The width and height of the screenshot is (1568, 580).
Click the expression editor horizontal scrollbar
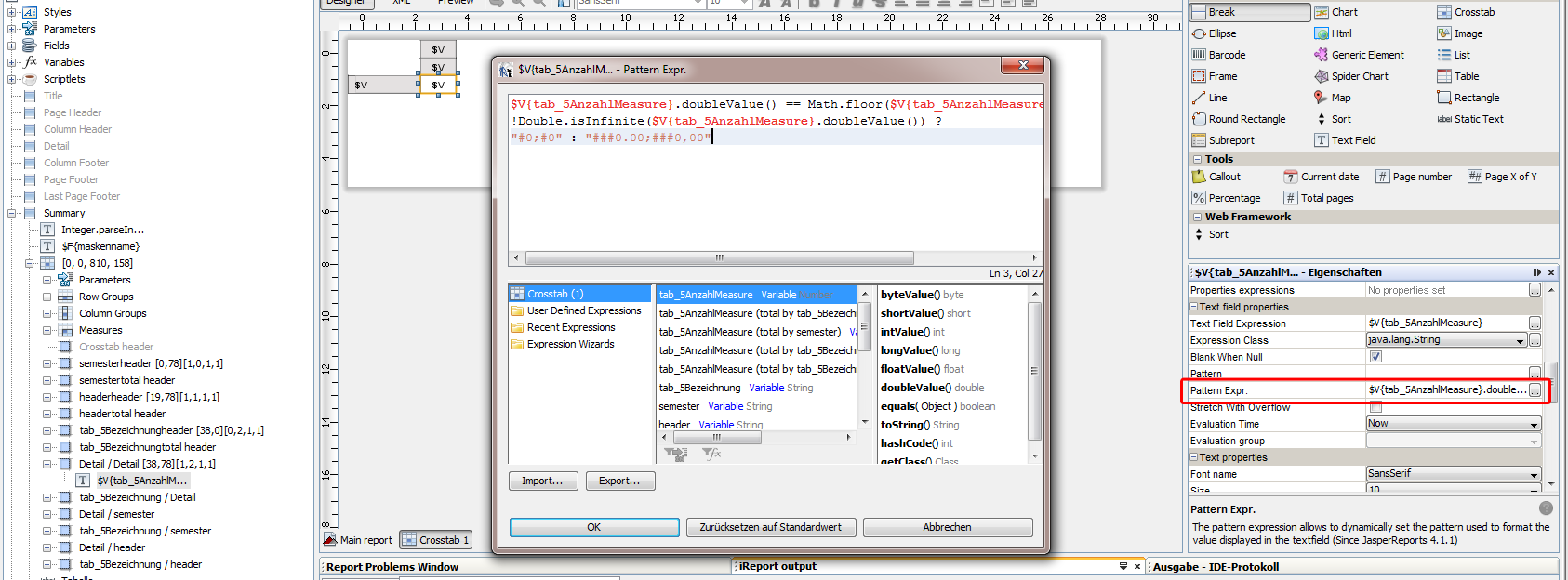pos(719,257)
